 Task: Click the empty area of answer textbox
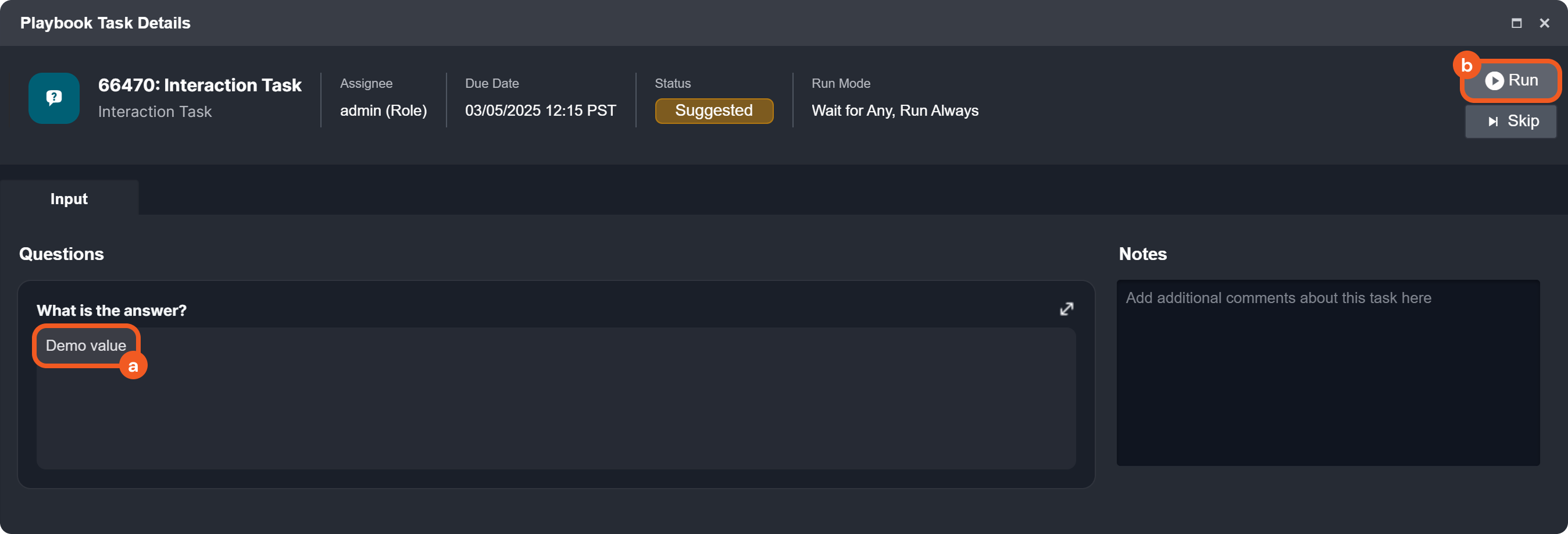(548, 414)
